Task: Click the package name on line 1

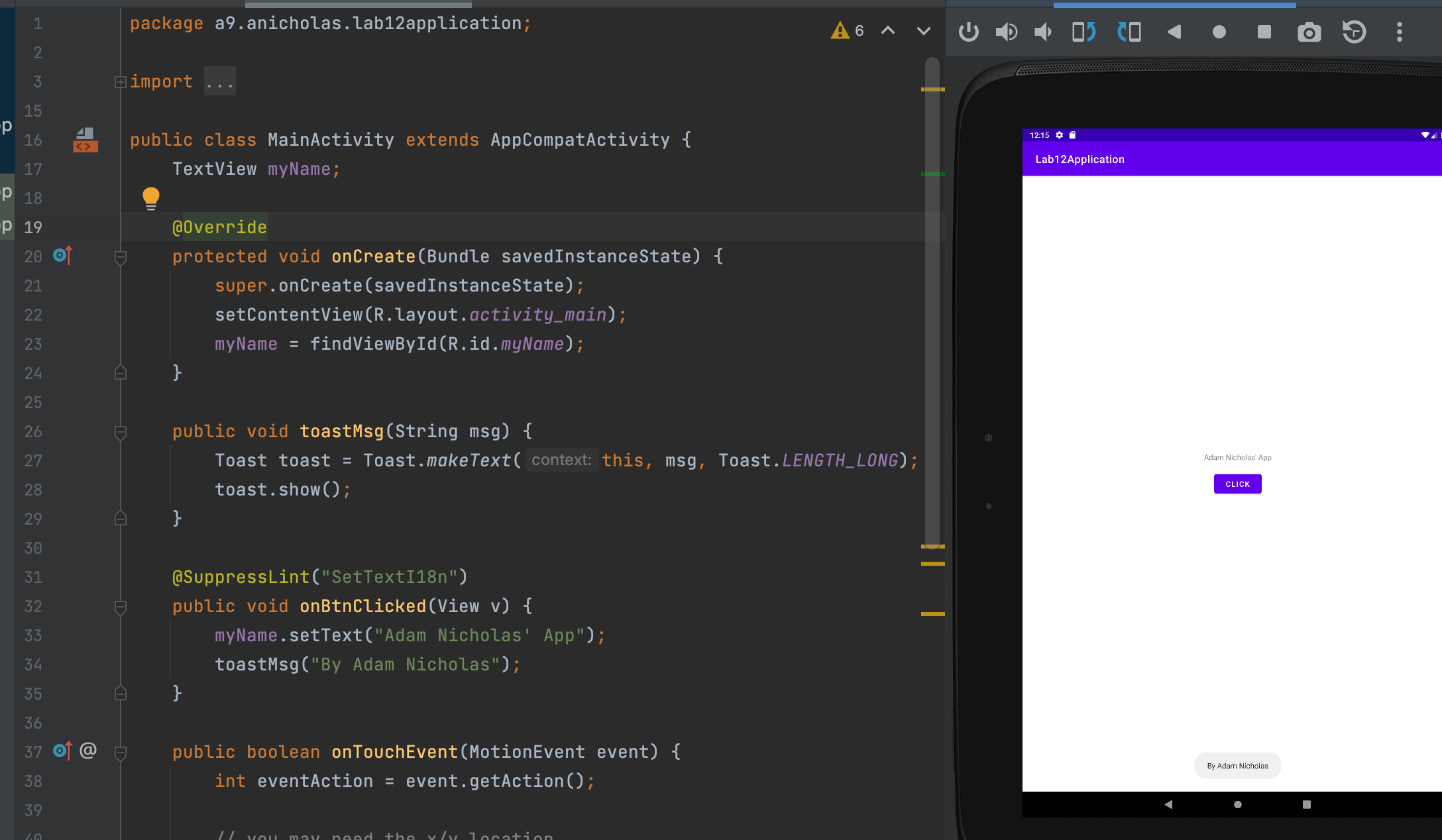Action: pos(368,23)
